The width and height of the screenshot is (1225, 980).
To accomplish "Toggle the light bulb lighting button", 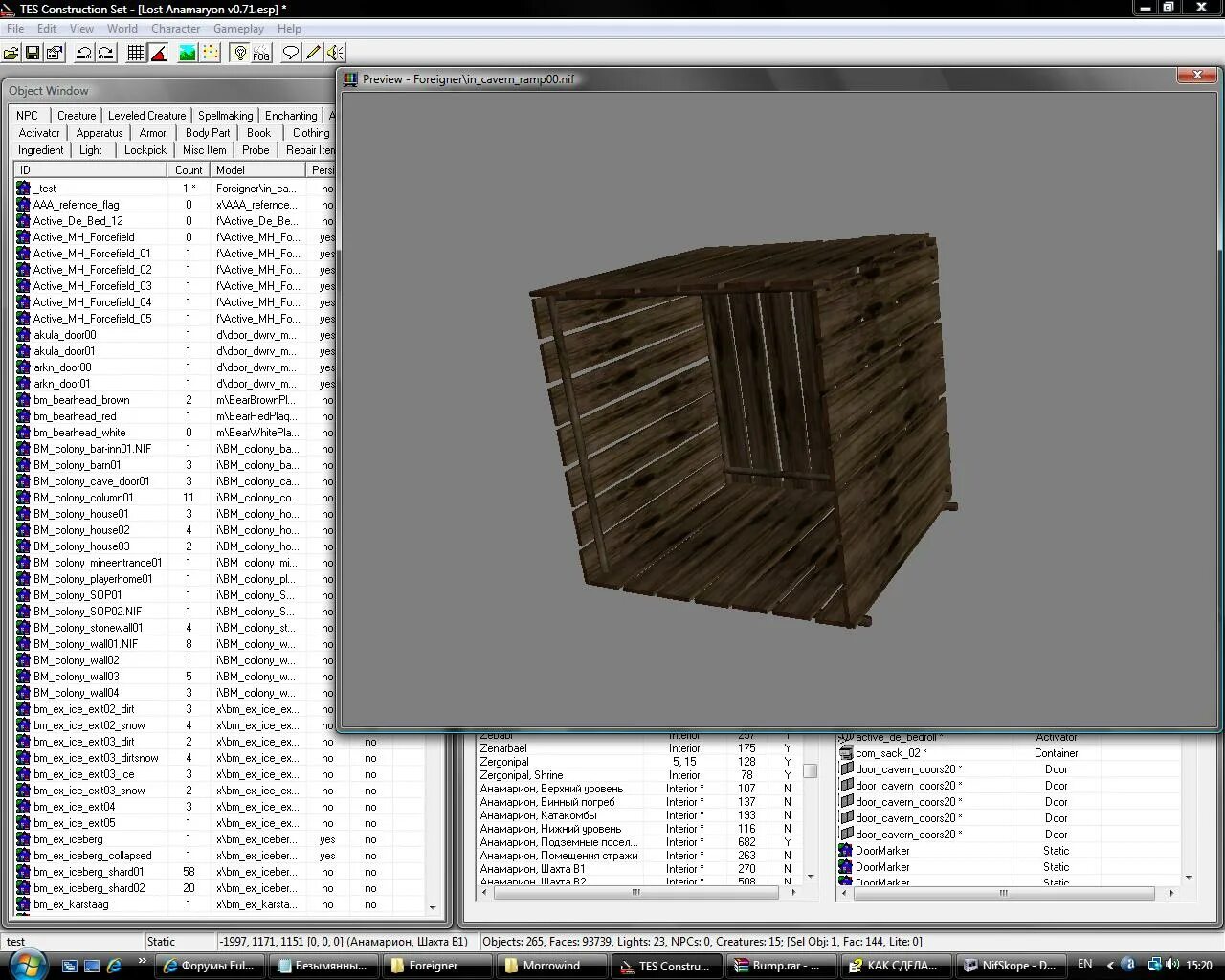I will (240, 54).
